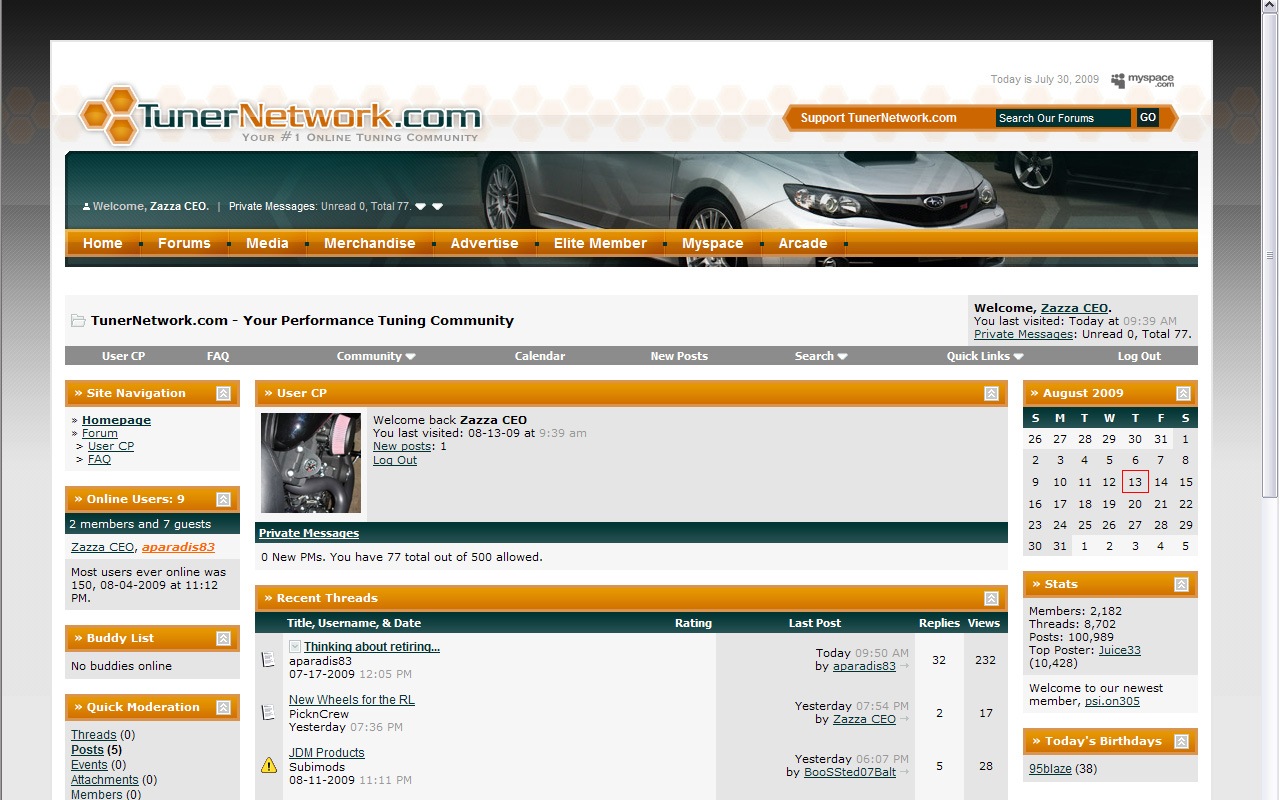Open the Merchandise menu item
Viewport: 1280px width, 800px height.
coord(369,243)
